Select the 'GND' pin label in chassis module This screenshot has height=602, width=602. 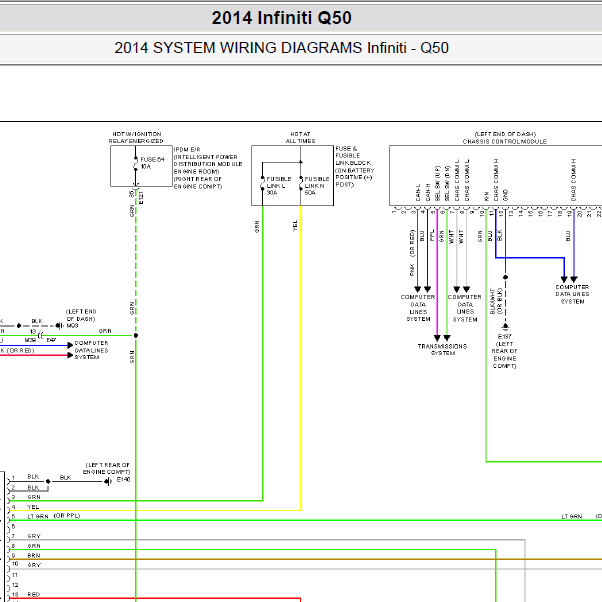[x=505, y=195]
